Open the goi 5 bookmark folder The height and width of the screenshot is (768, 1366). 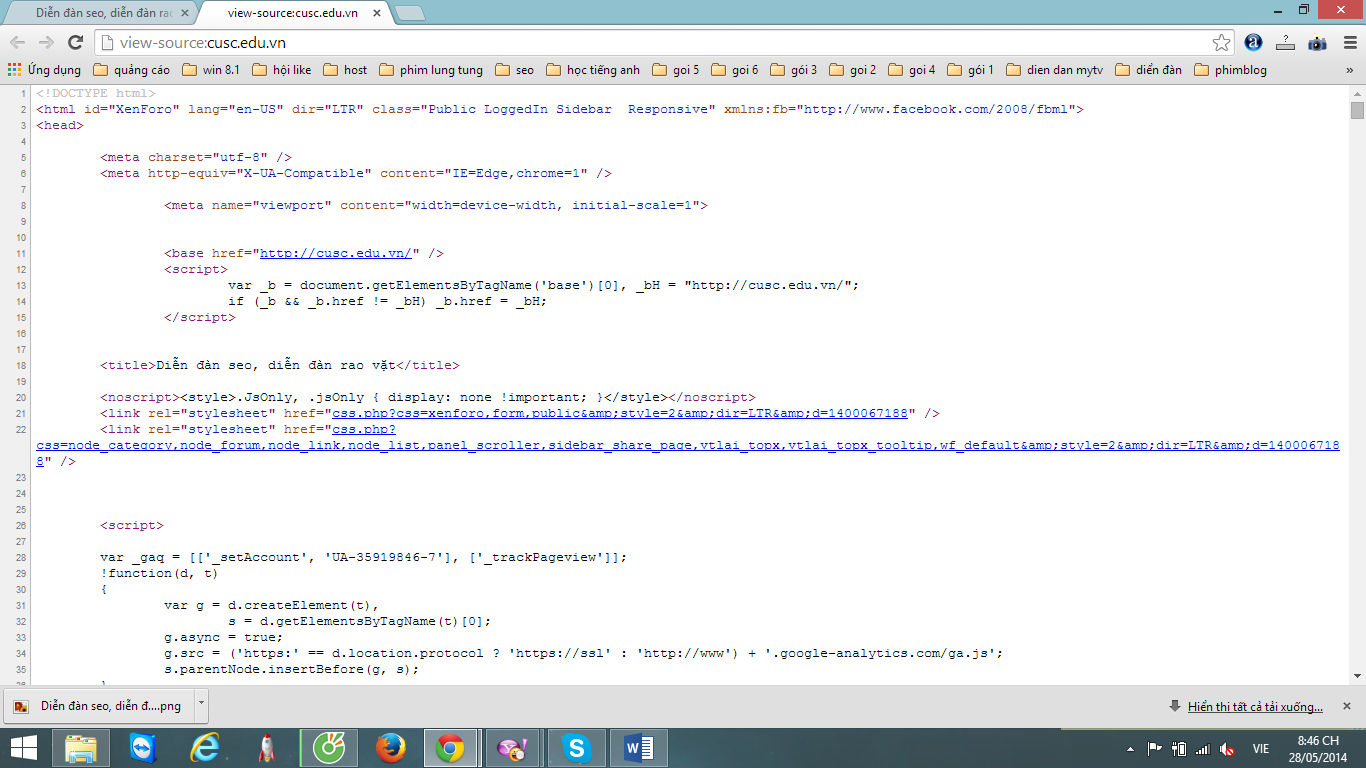675,70
